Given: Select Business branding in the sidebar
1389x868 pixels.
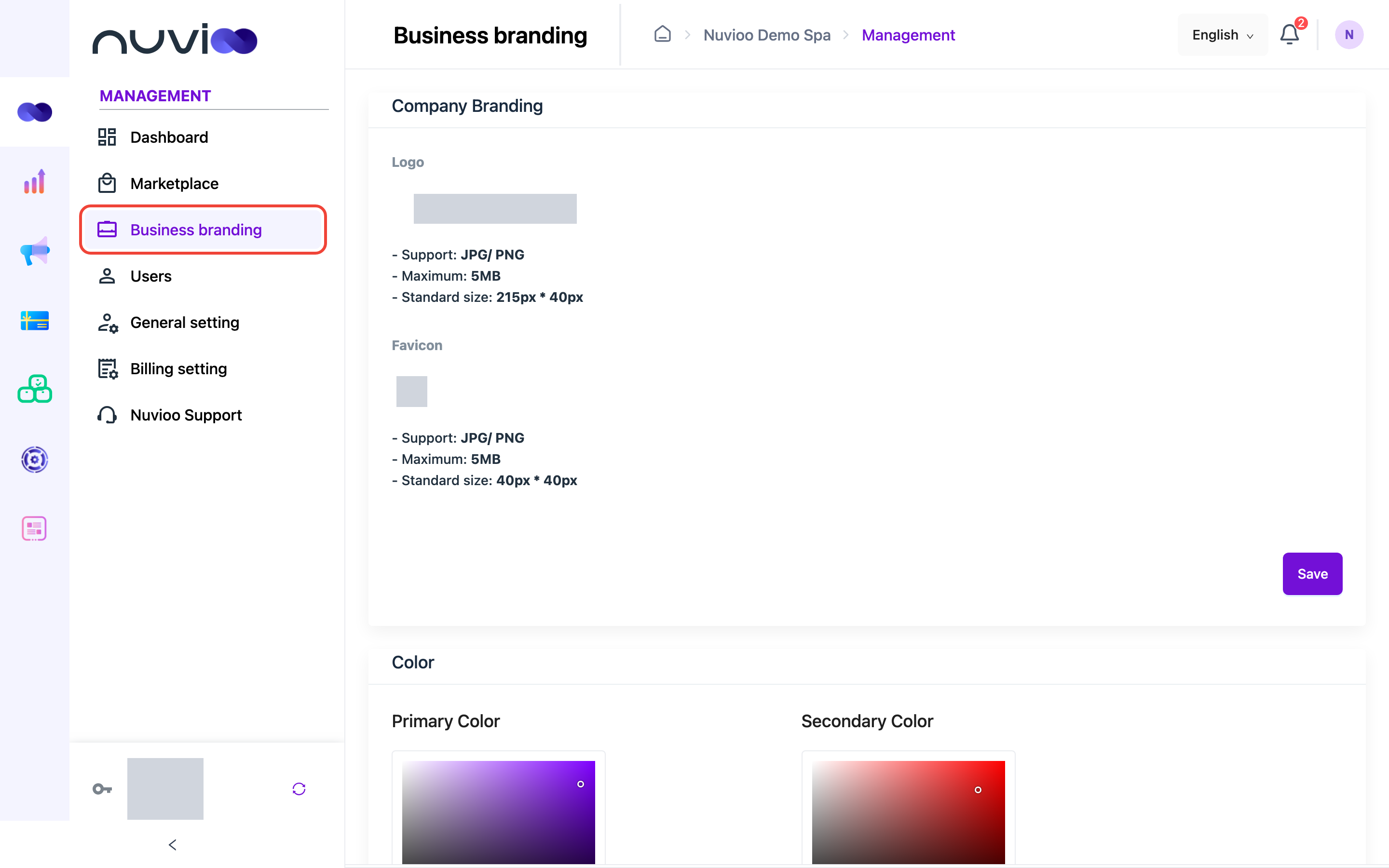Looking at the screenshot, I should coord(203,230).
